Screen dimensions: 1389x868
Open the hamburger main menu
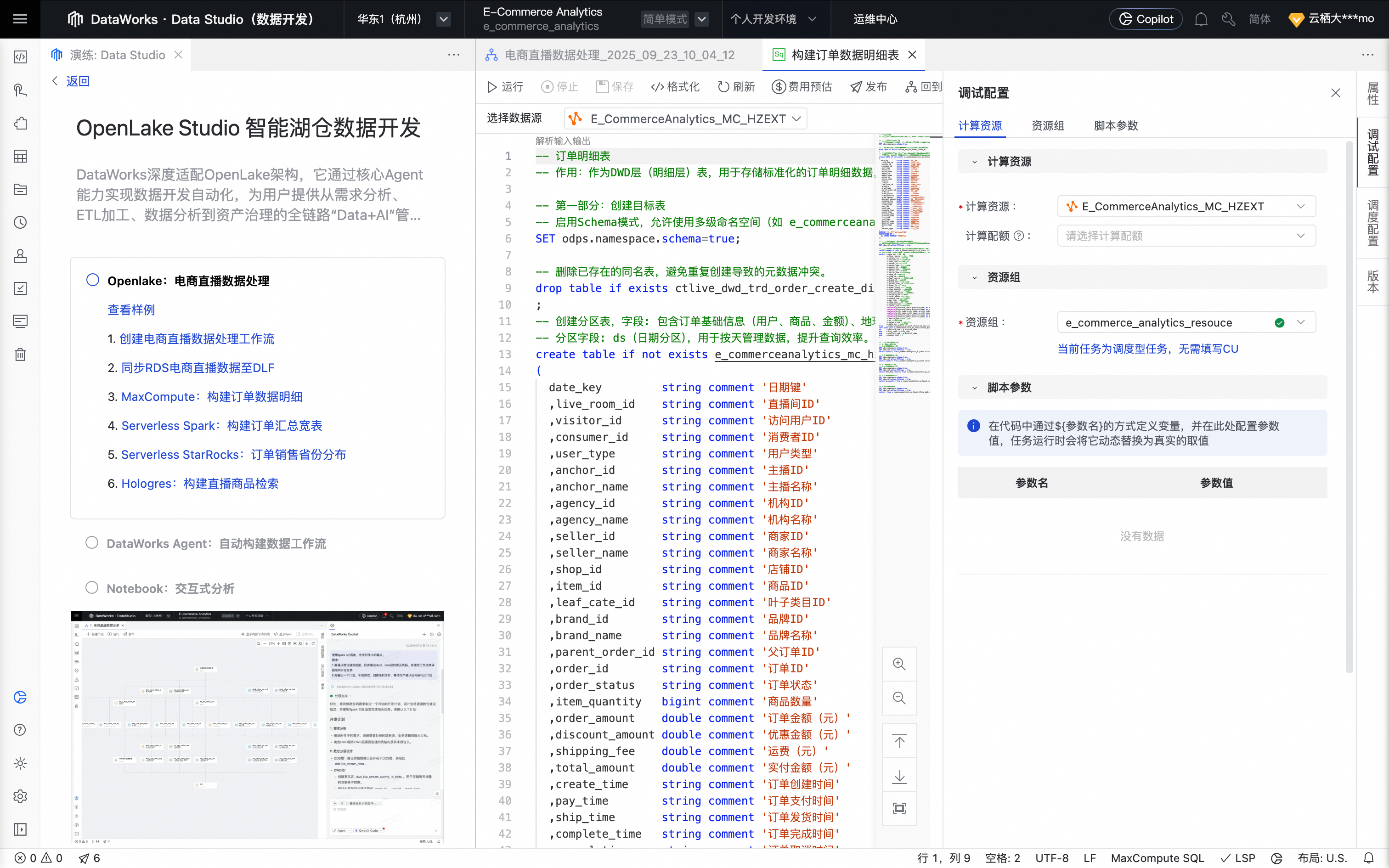pyautogui.click(x=20, y=19)
